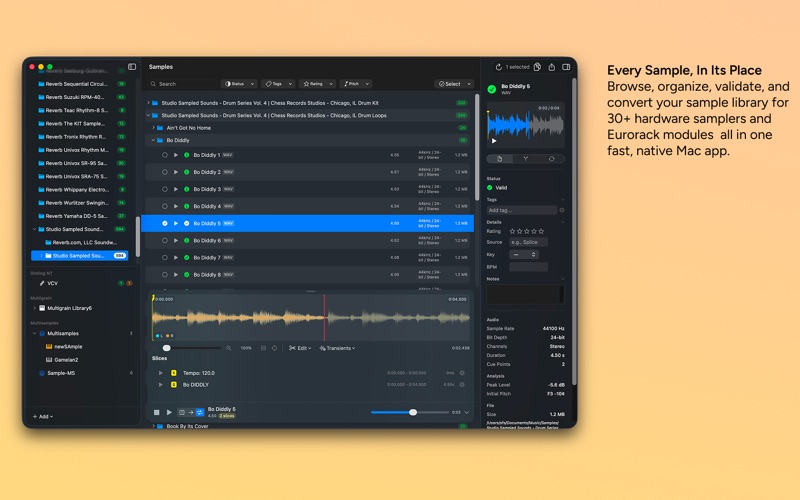Click the add-tag circle icon beside the tag field
The width and height of the screenshot is (800, 500).
coord(562,210)
